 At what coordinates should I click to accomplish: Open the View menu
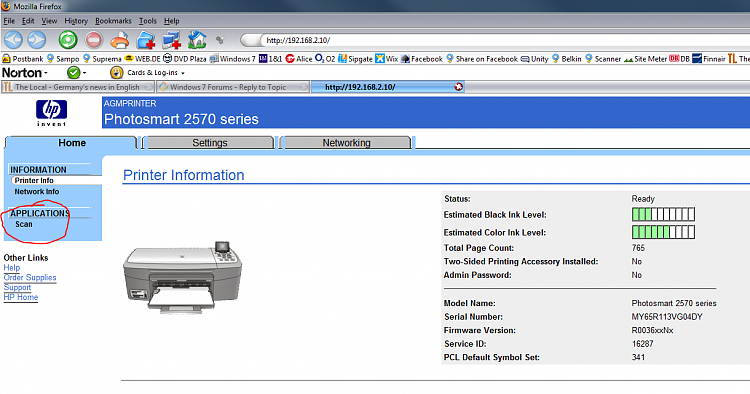coord(49,21)
